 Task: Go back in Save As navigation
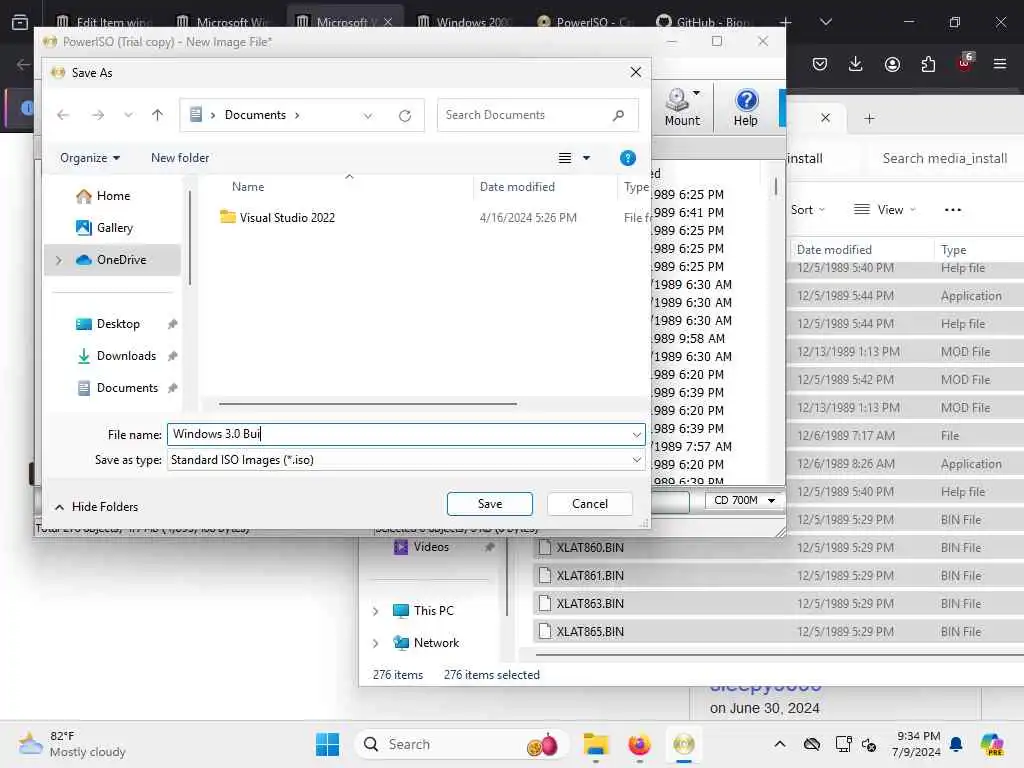click(x=63, y=115)
